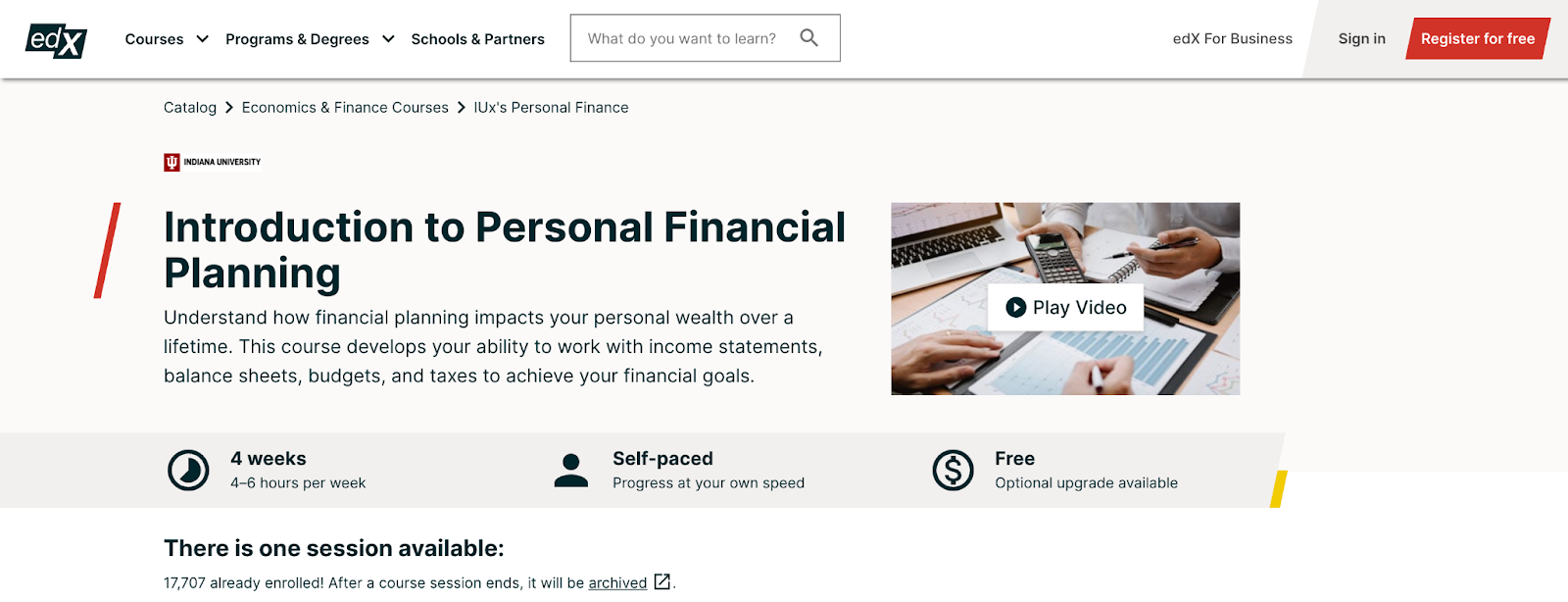
Task: Open Schools & Partners page
Action: click(477, 39)
